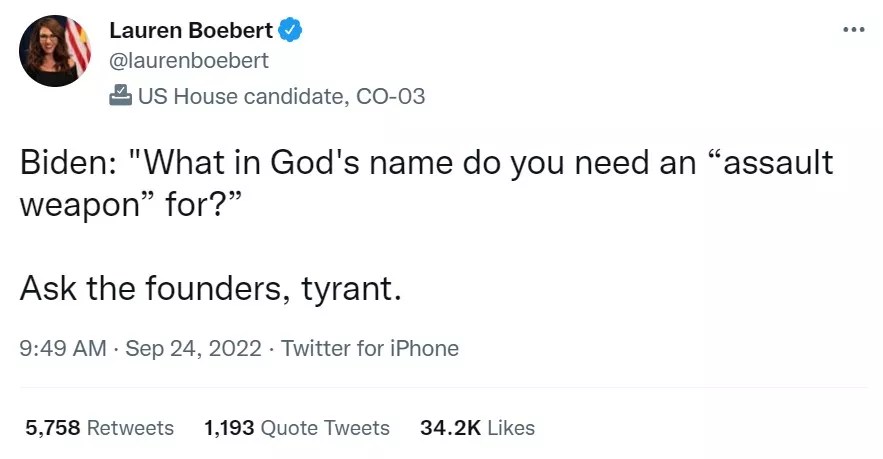View the 1,193 Quote Tweets list

pyautogui.click(x=296, y=428)
